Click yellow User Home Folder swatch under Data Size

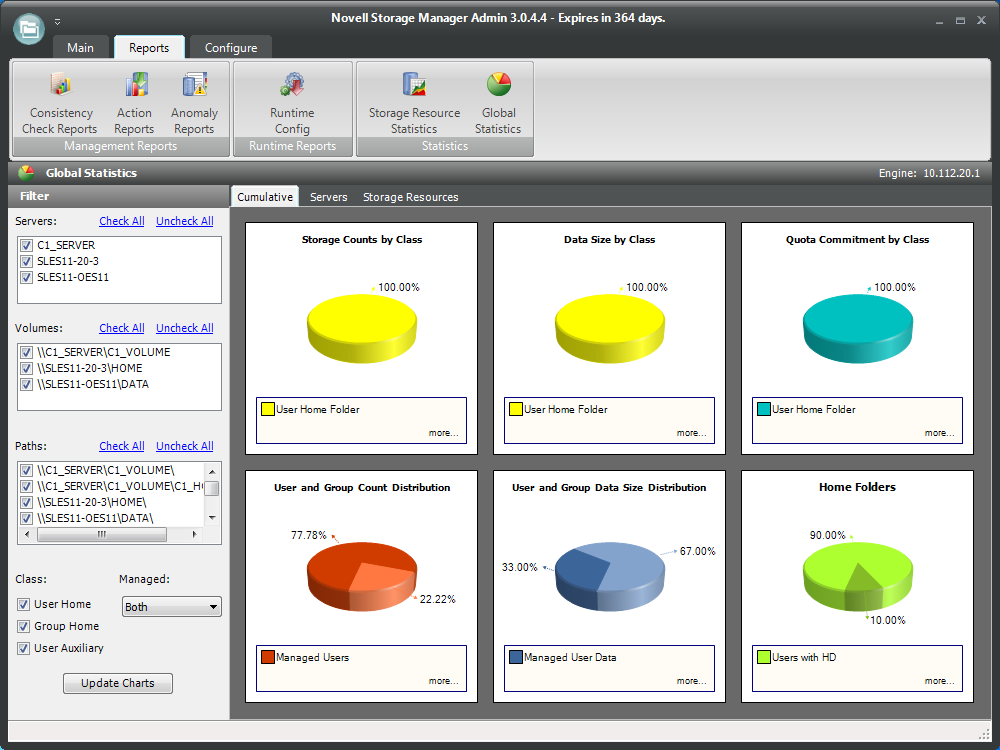516,409
